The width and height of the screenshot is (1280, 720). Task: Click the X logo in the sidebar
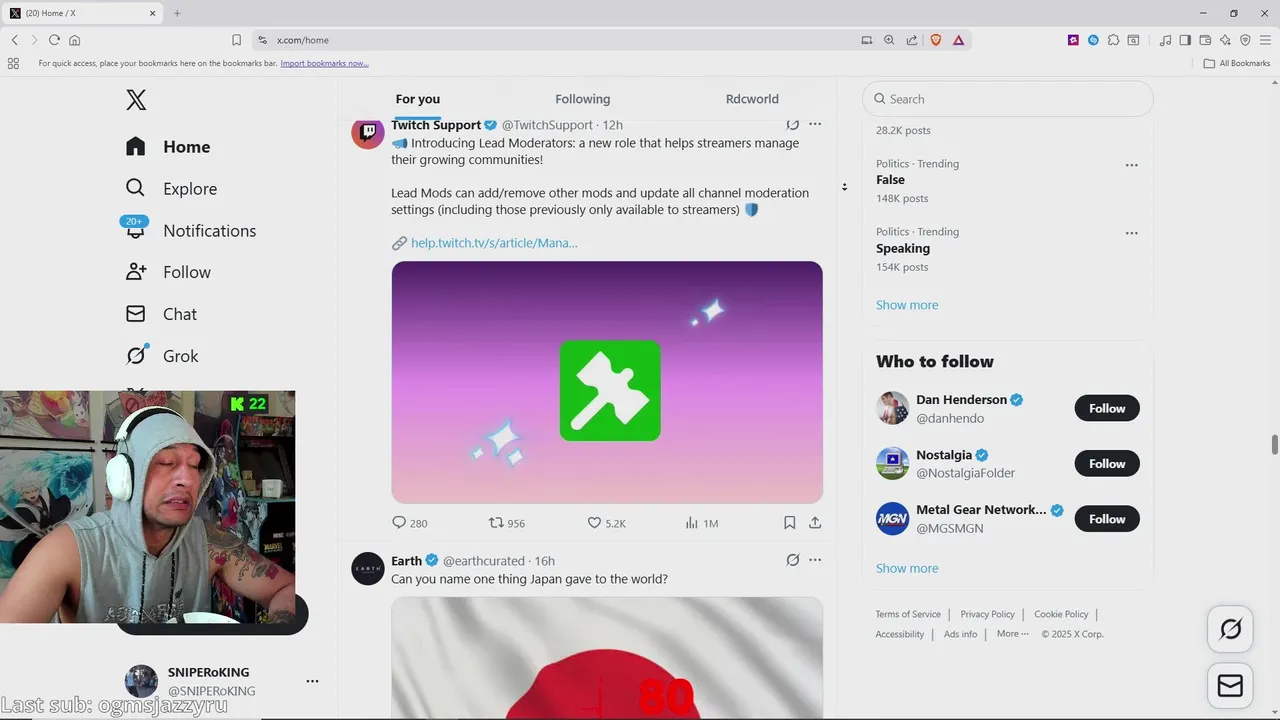tap(136, 99)
